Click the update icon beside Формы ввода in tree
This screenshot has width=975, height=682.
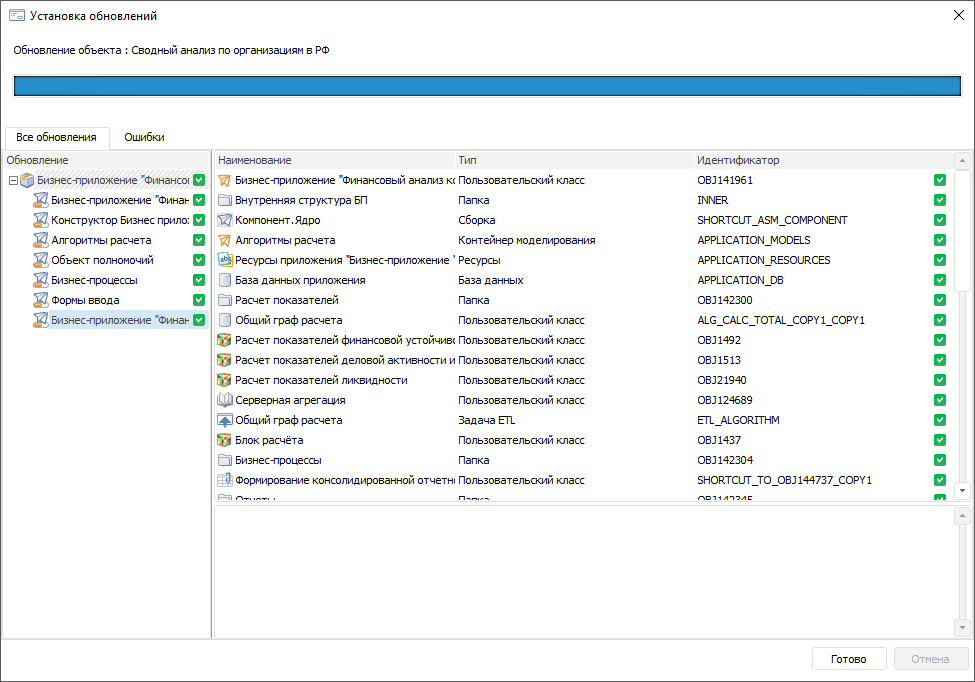coord(40,300)
